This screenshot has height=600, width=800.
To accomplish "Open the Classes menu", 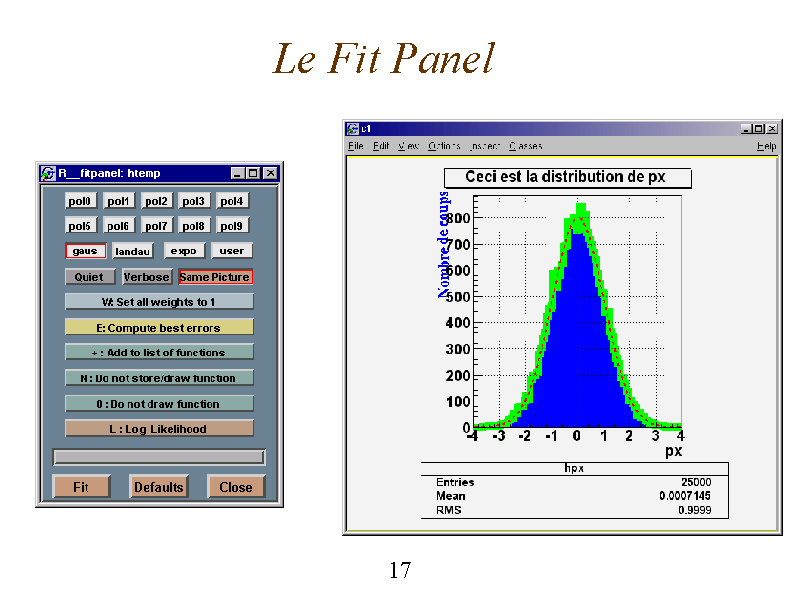I will point(525,146).
